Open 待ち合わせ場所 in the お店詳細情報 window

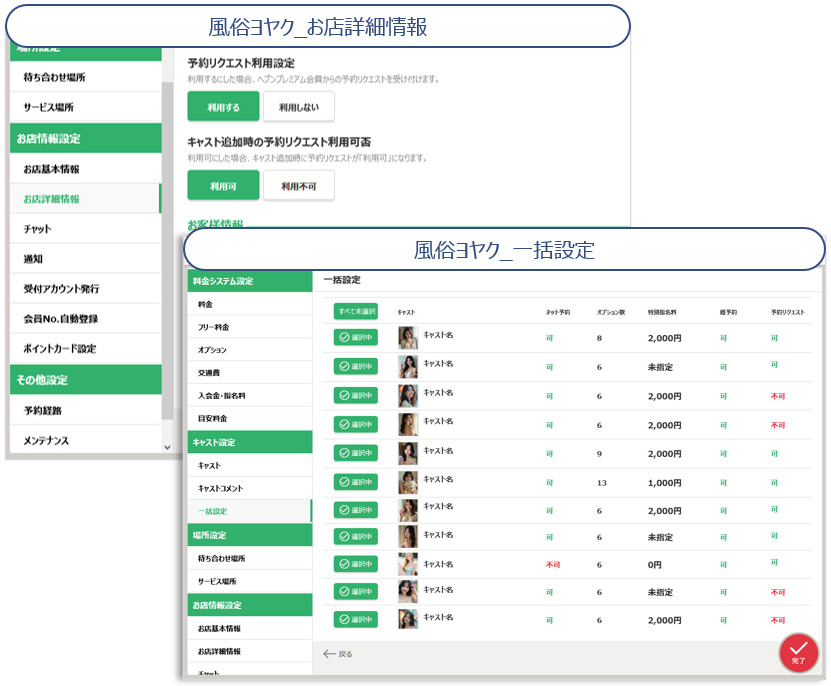pos(85,77)
